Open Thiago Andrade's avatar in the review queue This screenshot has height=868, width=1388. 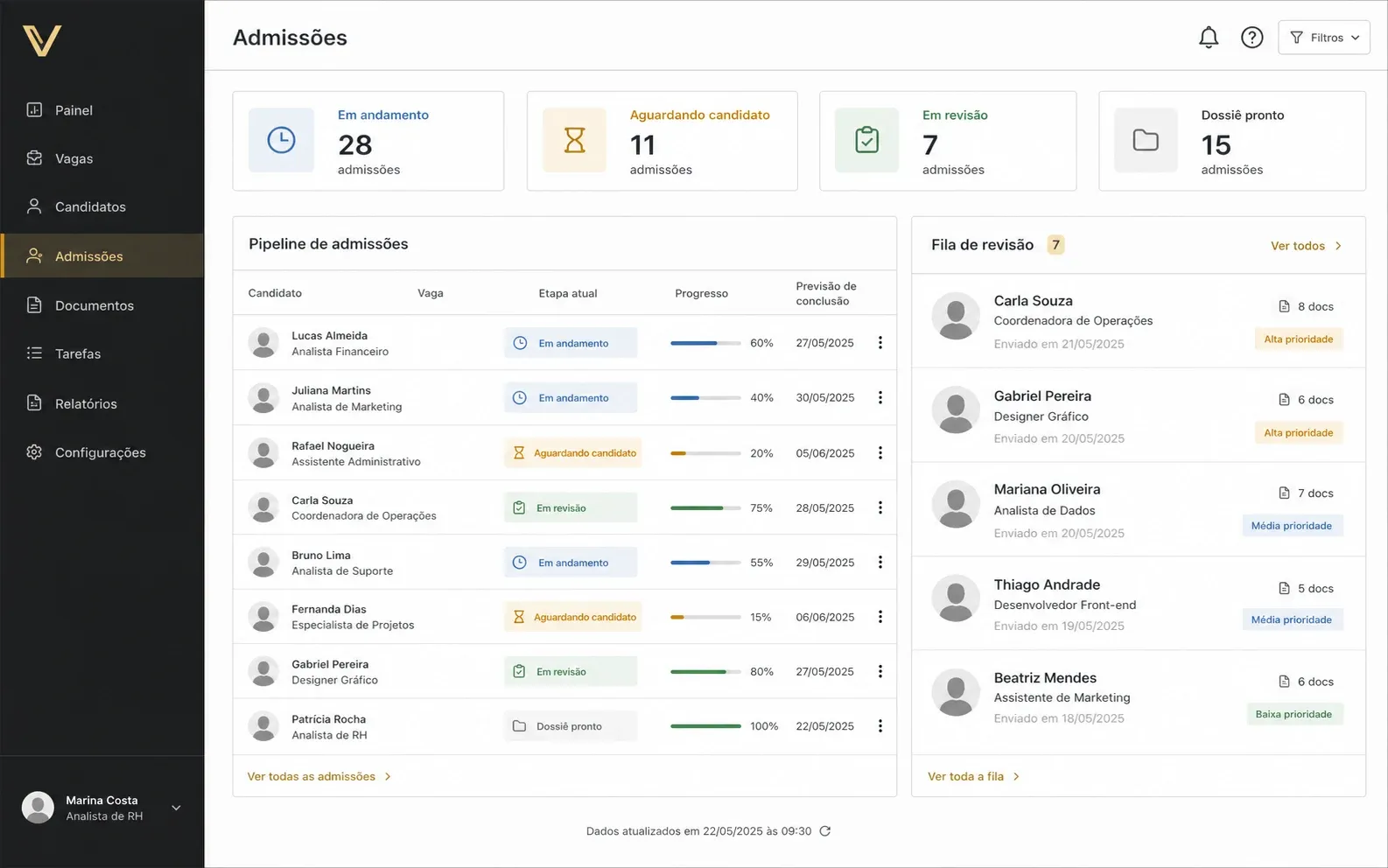click(x=956, y=598)
